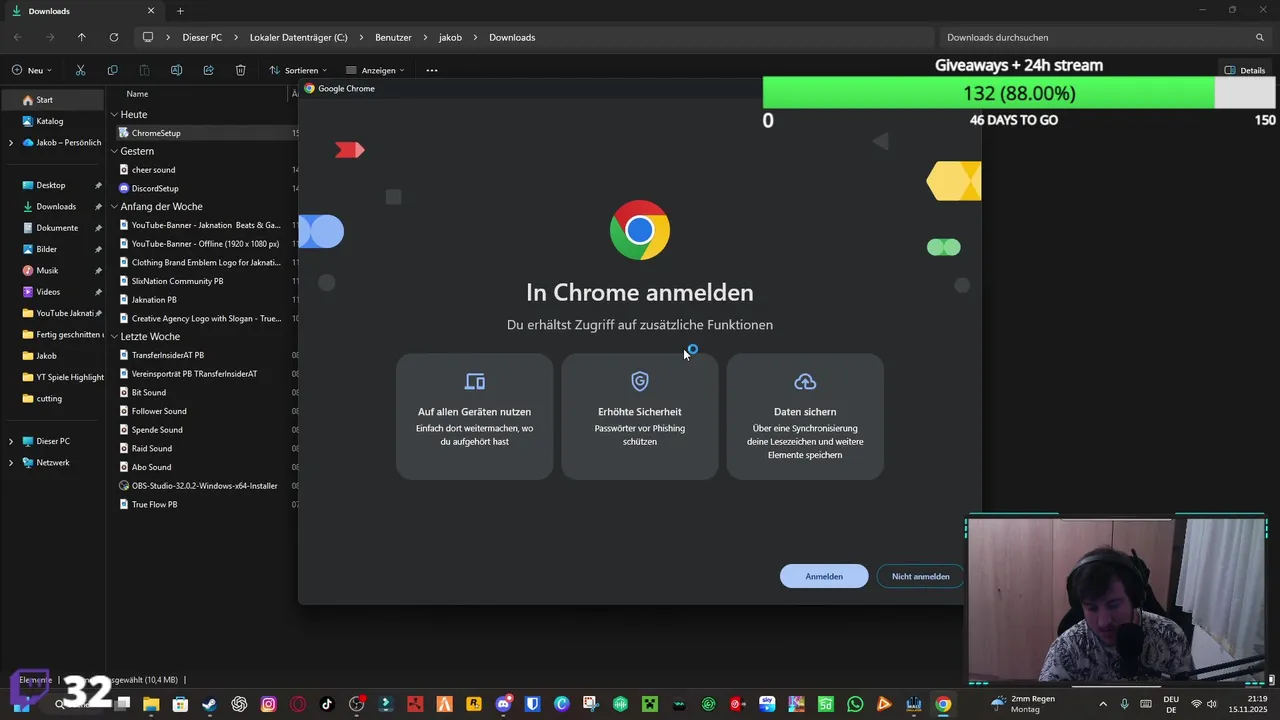Image resolution: width=1280 pixels, height=720 pixels.
Task: Open the Neu dropdown in Explorer
Action: (x=32, y=70)
